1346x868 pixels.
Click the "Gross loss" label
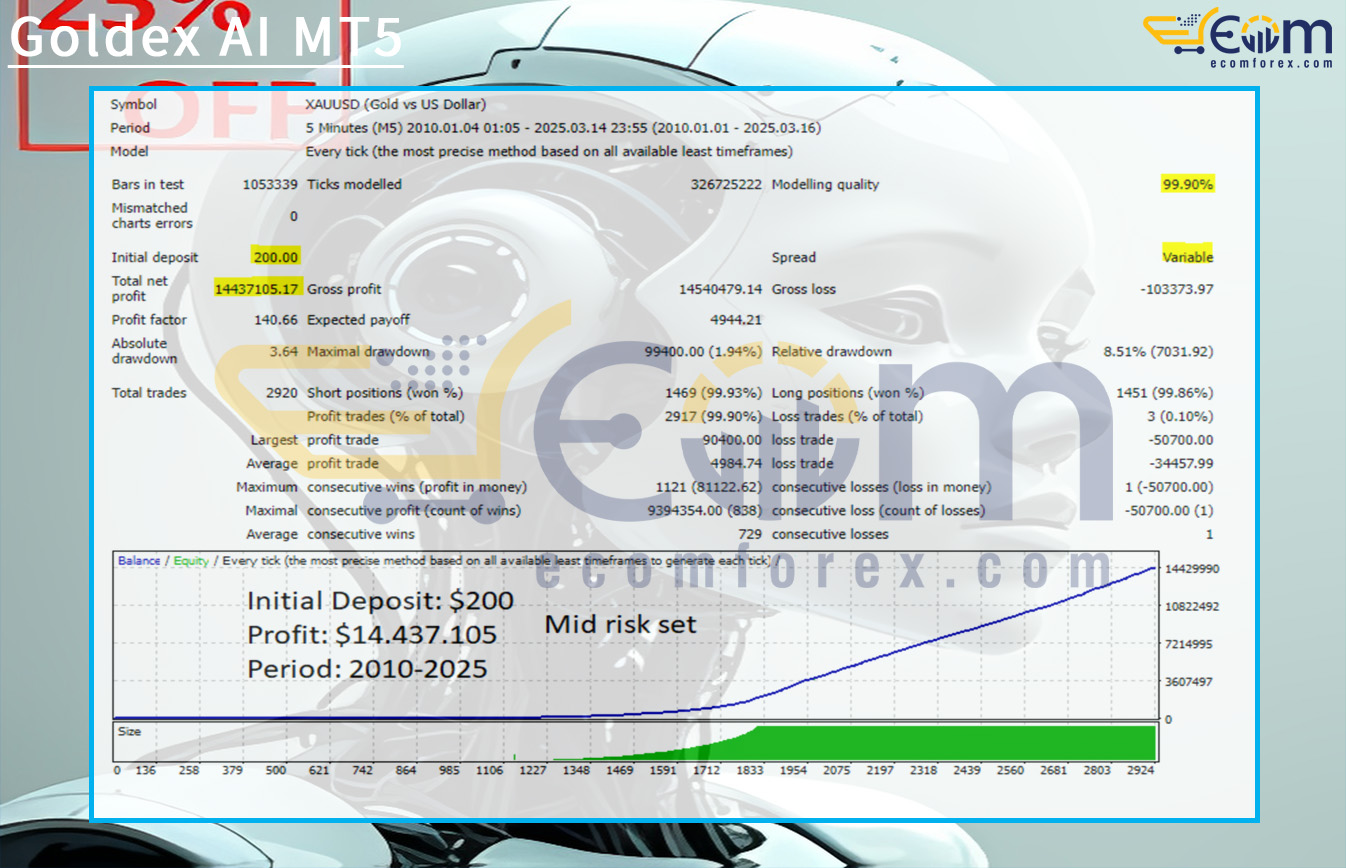pos(804,289)
